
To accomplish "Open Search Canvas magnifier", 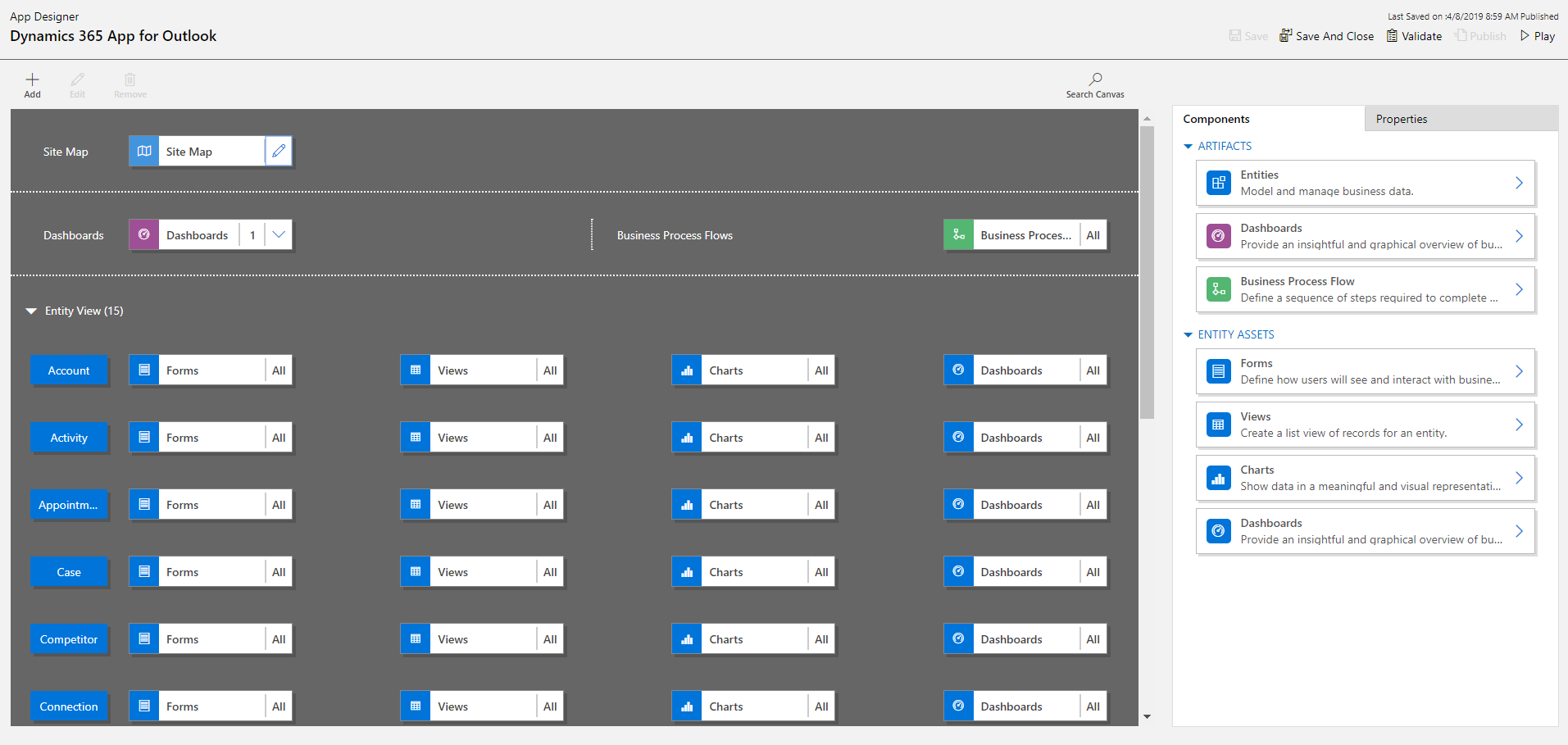I will [1095, 79].
